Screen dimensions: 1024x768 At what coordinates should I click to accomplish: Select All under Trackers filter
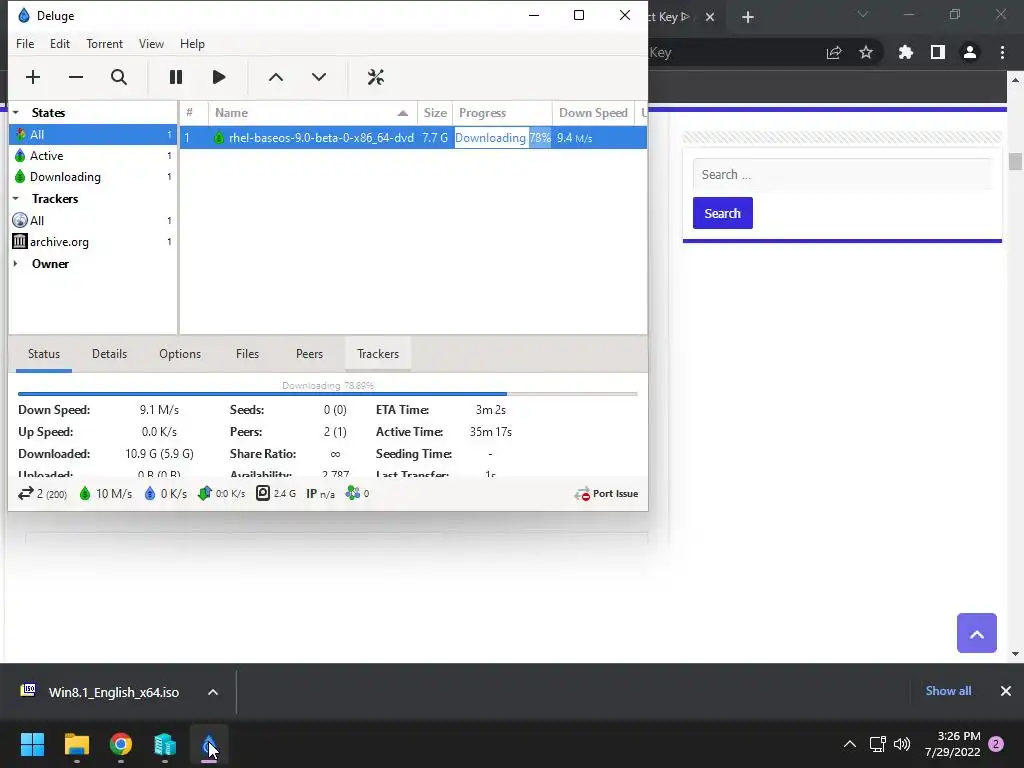(x=93, y=220)
